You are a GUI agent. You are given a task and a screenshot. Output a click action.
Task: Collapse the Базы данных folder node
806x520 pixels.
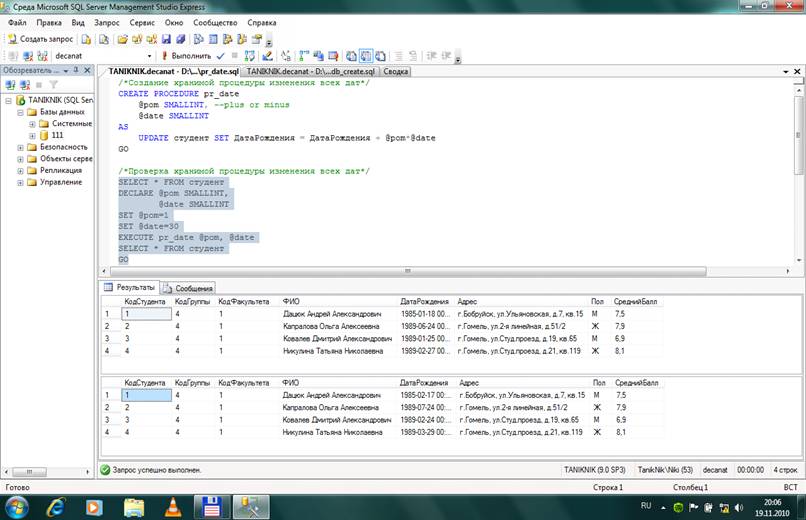pyautogui.click(x=19, y=113)
